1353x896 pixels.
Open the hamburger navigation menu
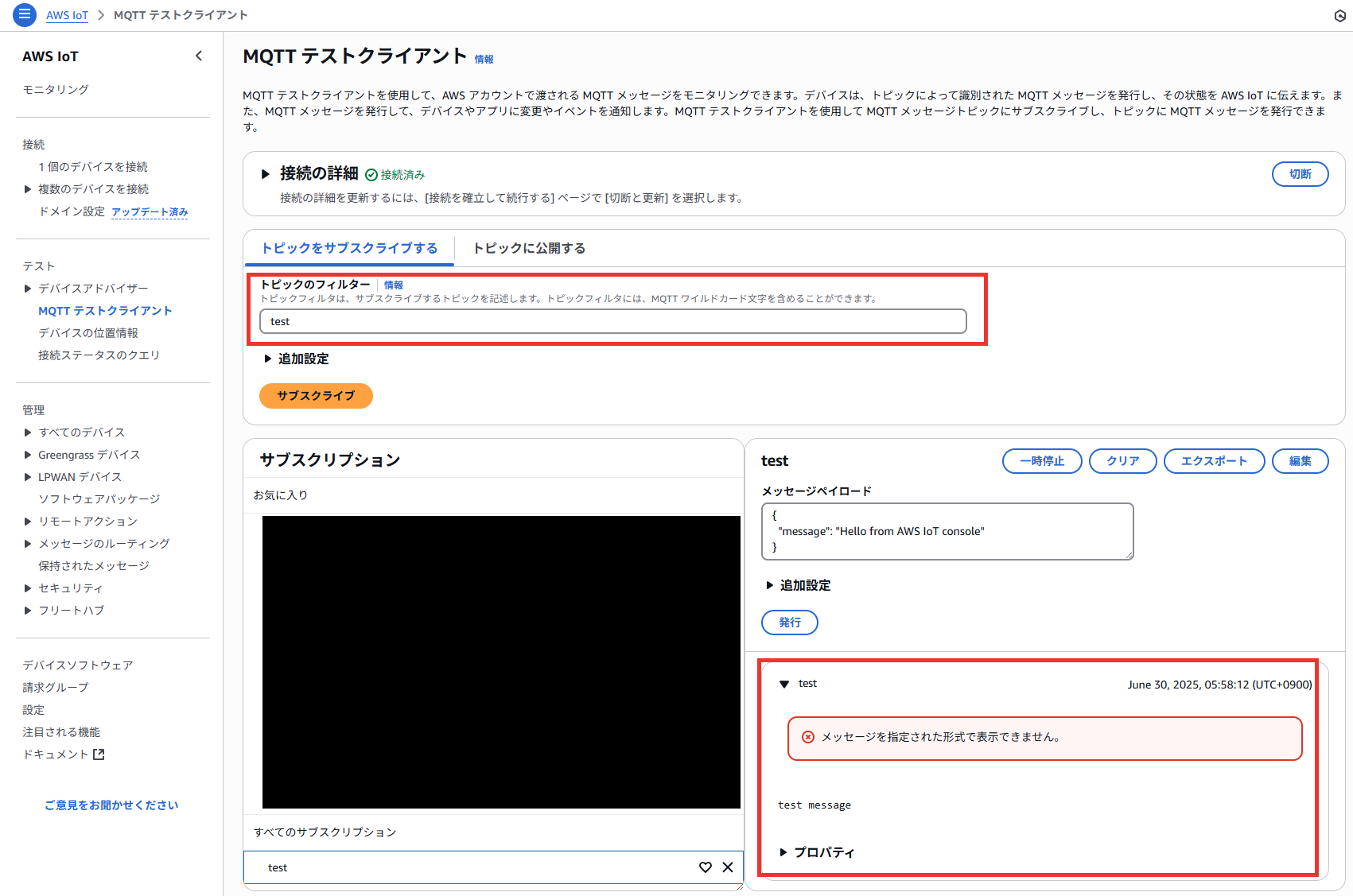[25, 14]
